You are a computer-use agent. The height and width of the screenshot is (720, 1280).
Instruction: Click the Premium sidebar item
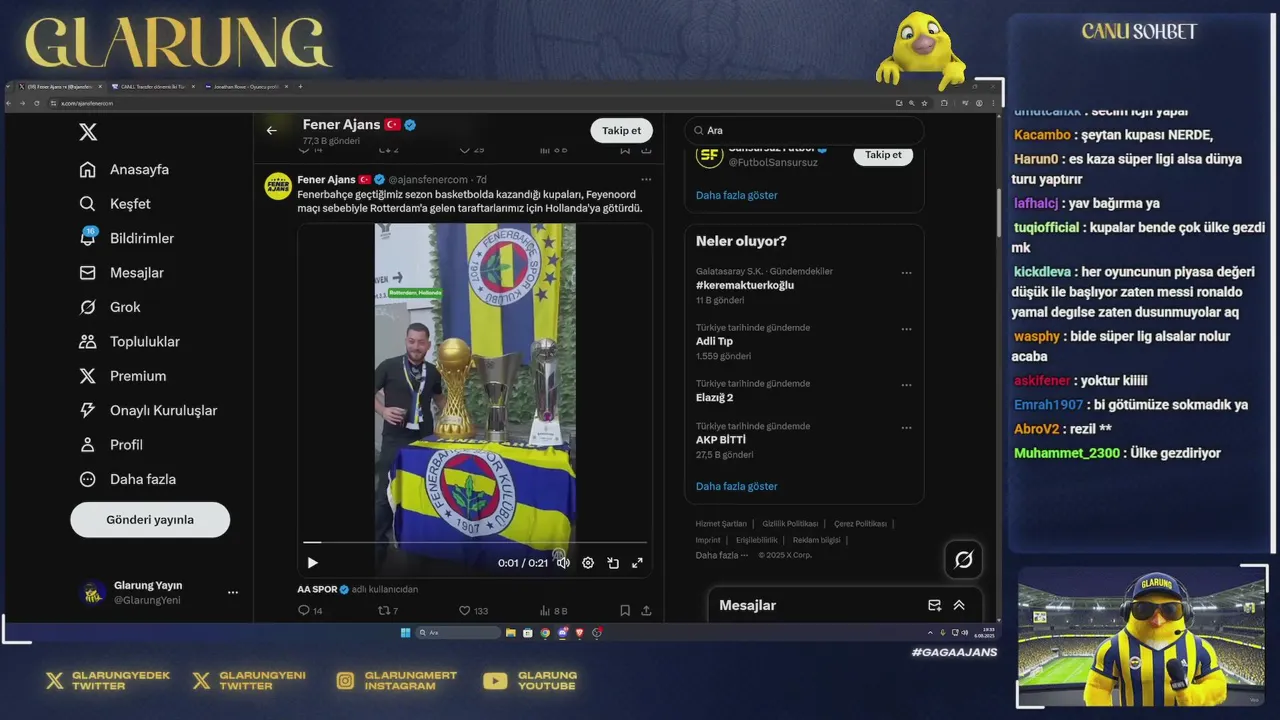click(x=123, y=376)
